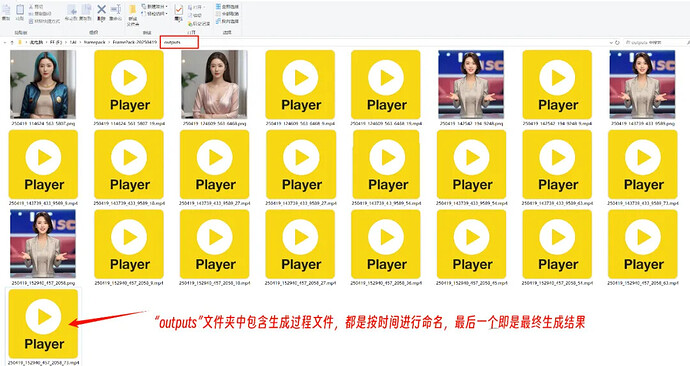Select image 250419_152940_457_2058.png
The image size is (690, 366).
coord(43,248)
